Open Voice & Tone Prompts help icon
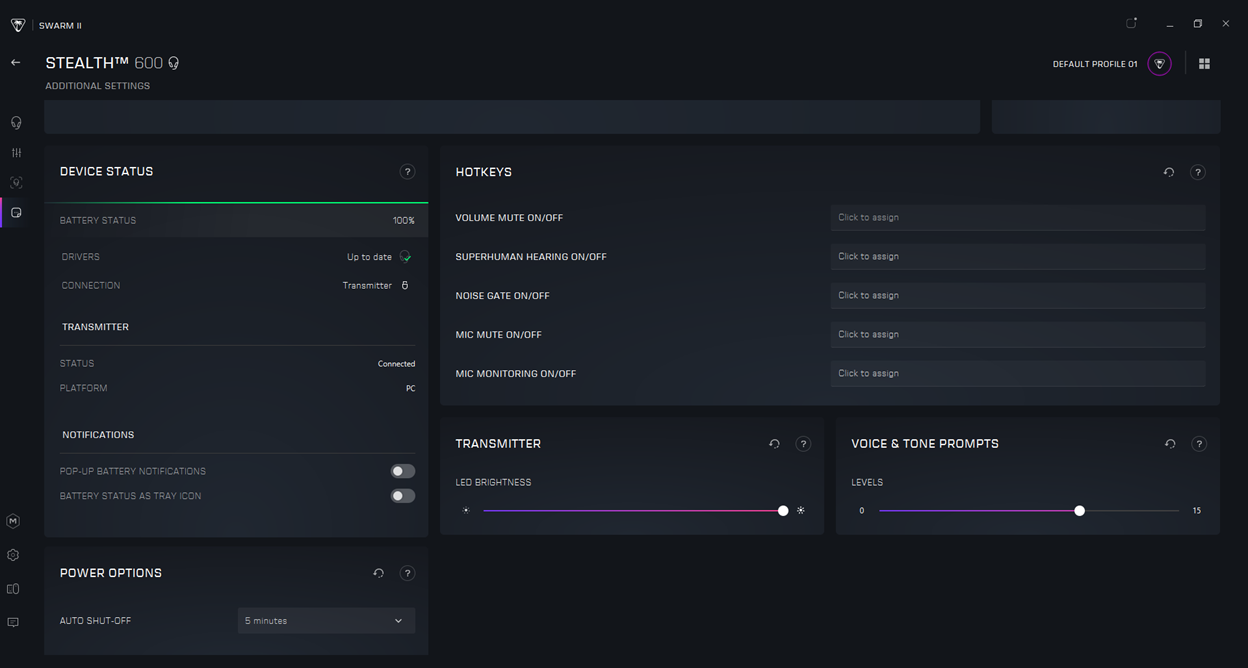The width and height of the screenshot is (1248, 668). tap(1199, 444)
